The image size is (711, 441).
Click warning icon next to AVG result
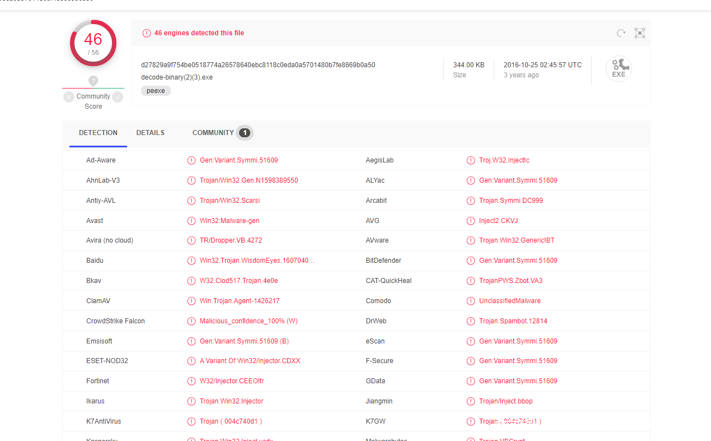[x=471, y=221]
